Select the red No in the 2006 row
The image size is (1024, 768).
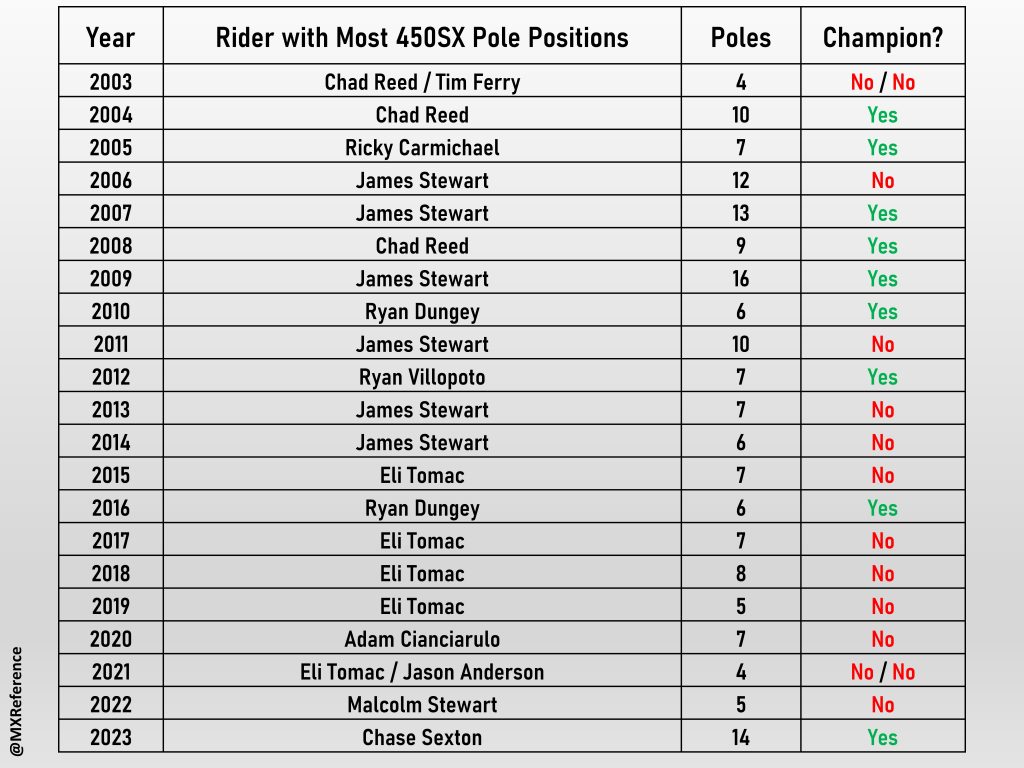(882, 181)
